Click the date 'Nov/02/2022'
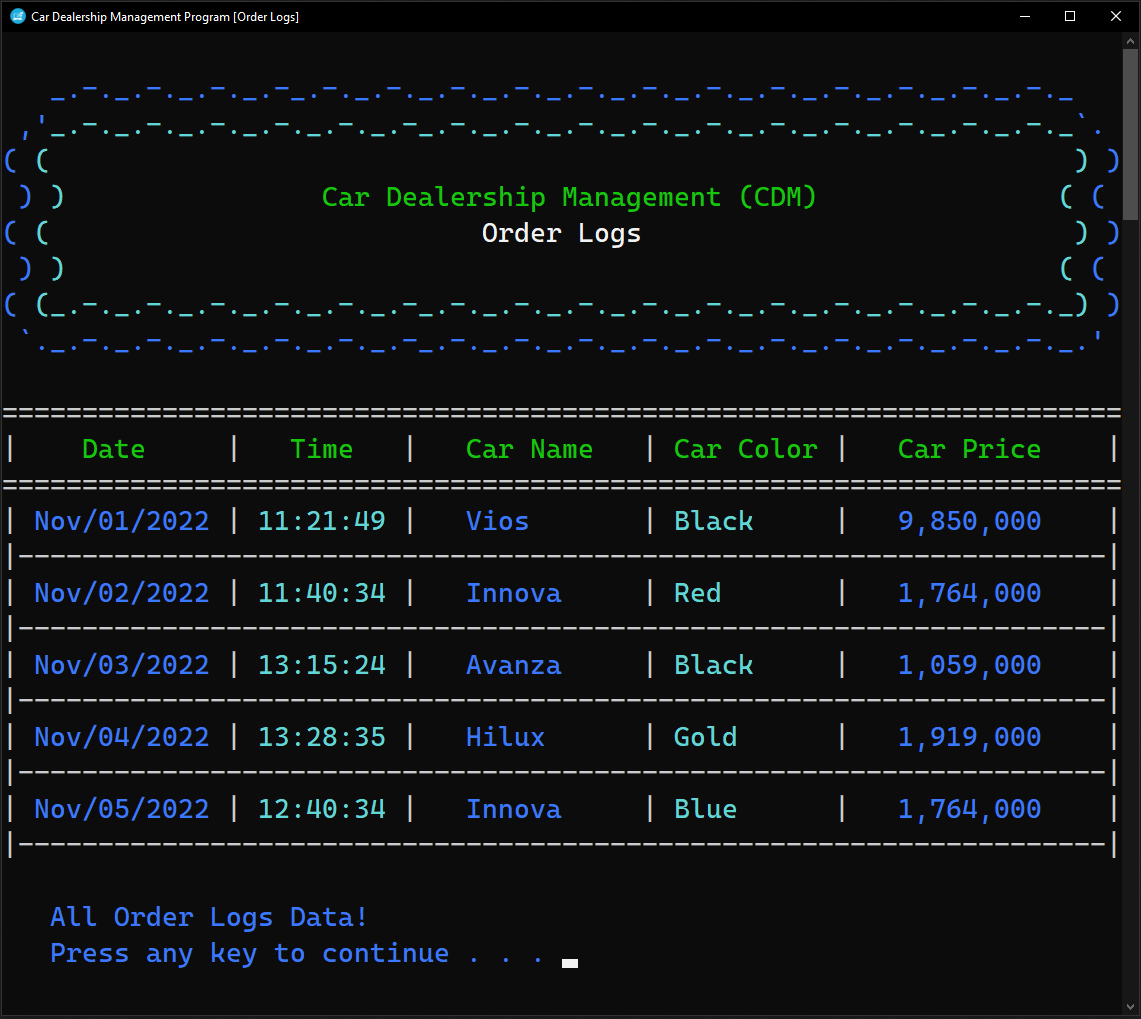The width and height of the screenshot is (1141, 1019). pyautogui.click(x=122, y=593)
